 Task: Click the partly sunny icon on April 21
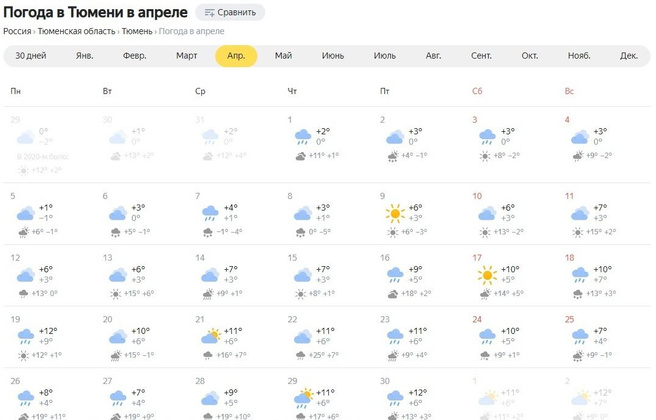[x=210, y=336]
